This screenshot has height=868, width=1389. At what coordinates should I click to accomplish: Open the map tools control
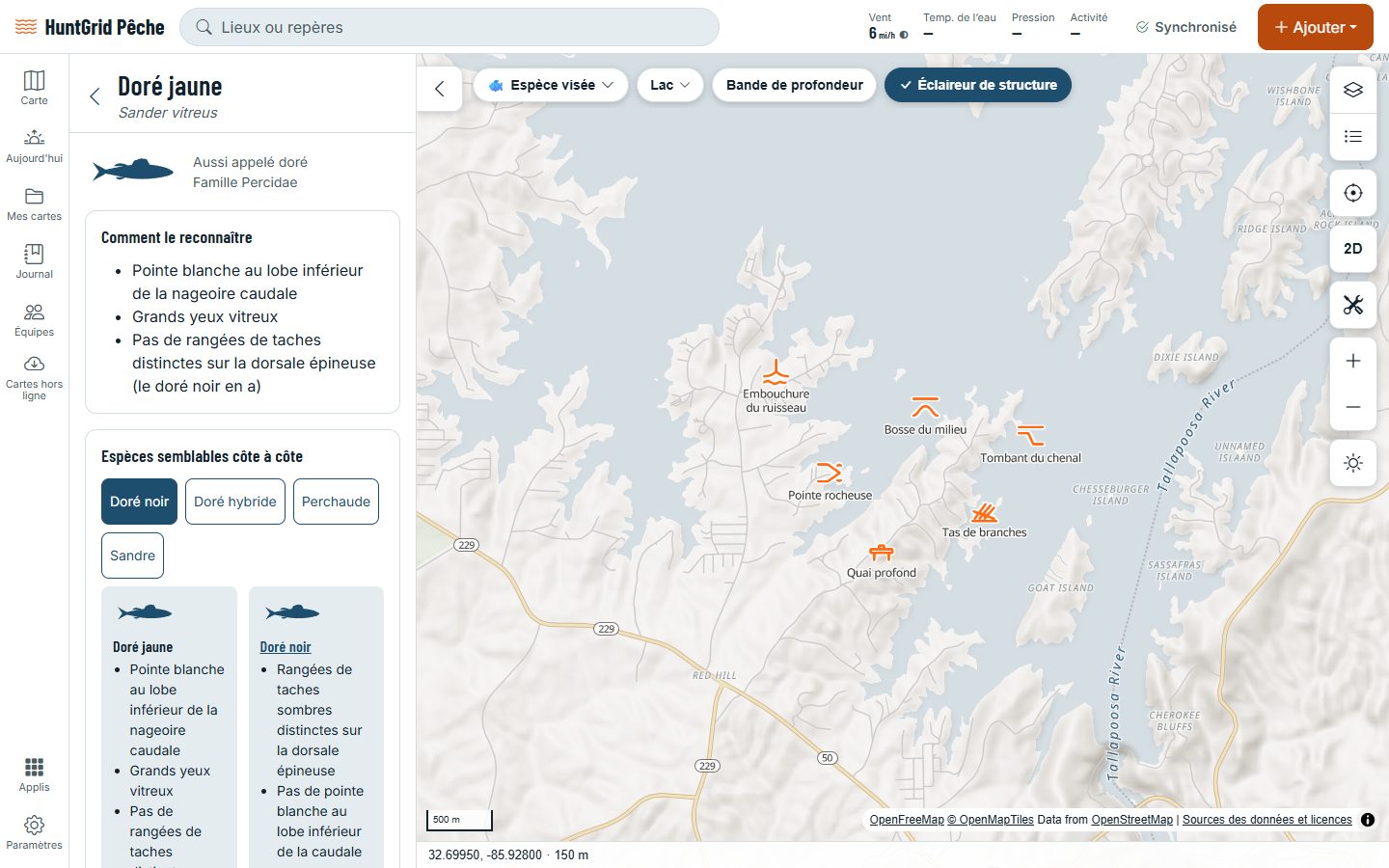click(1353, 305)
